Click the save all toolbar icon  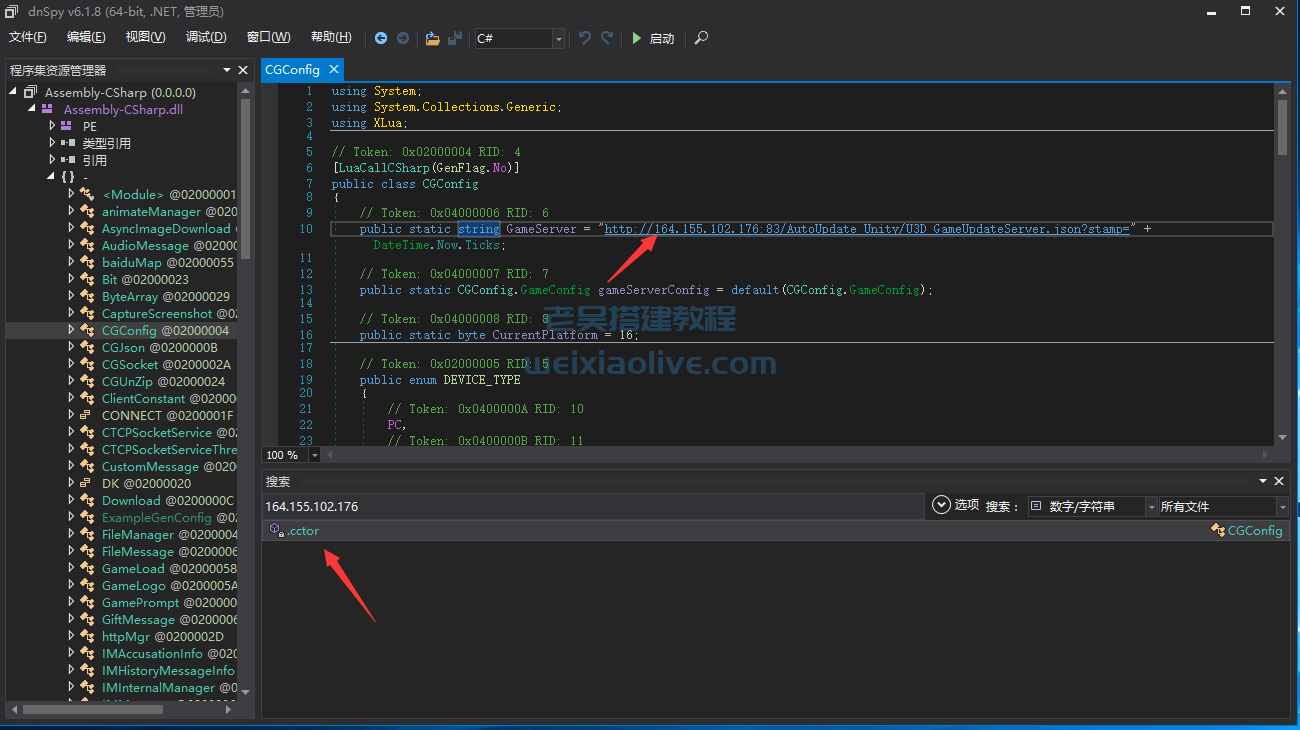coord(455,38)
